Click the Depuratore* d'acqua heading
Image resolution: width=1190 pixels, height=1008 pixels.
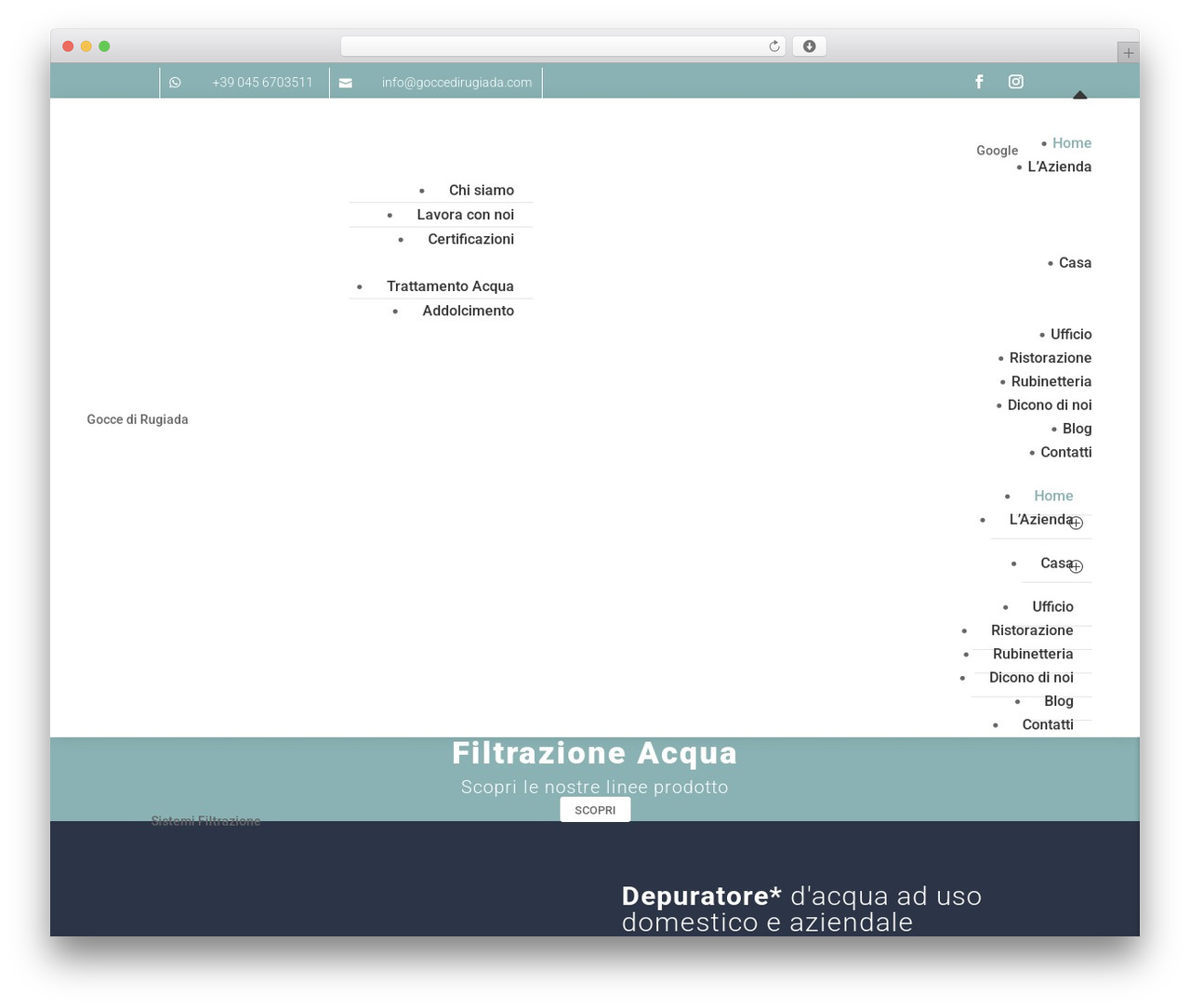[x=801, y=909]
